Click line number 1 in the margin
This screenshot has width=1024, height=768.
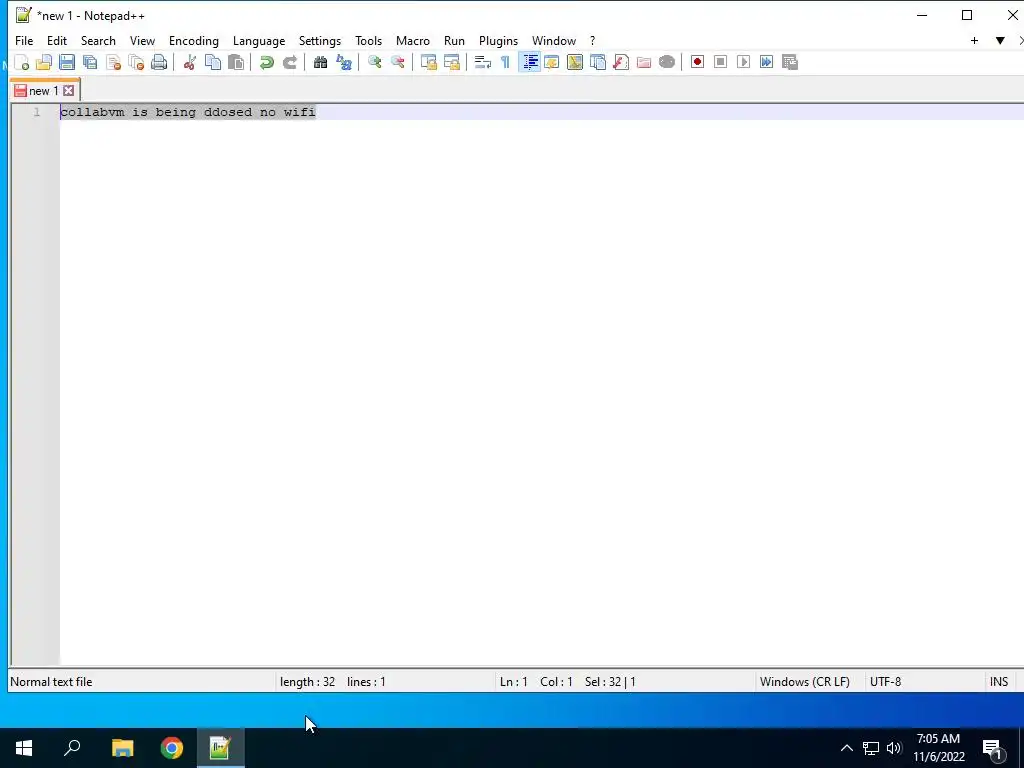coord(37,112)
